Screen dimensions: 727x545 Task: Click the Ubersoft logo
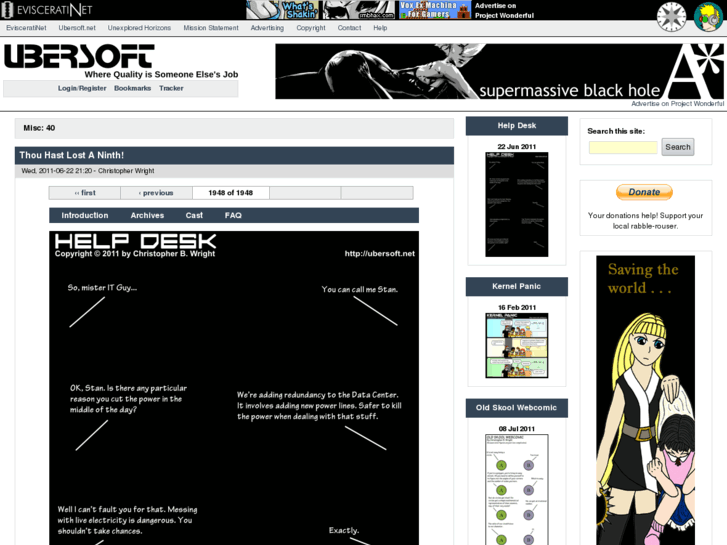tap(79, 56)
